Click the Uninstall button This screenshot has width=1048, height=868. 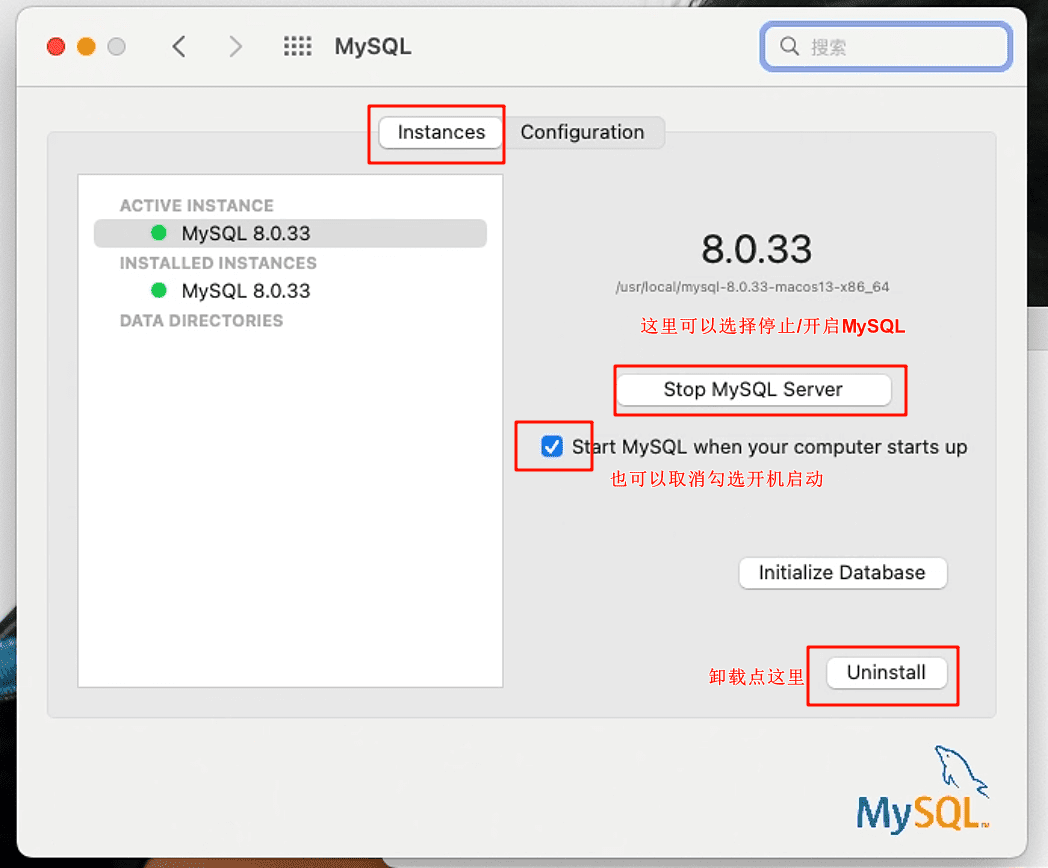886,672
